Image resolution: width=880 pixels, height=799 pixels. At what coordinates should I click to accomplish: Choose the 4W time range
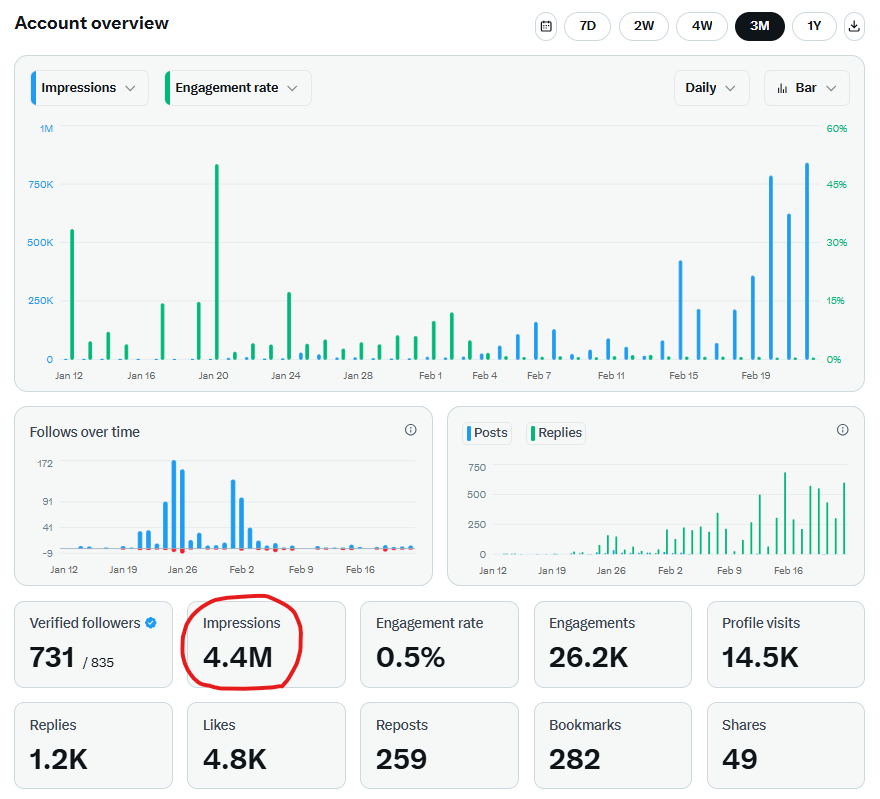702,26
